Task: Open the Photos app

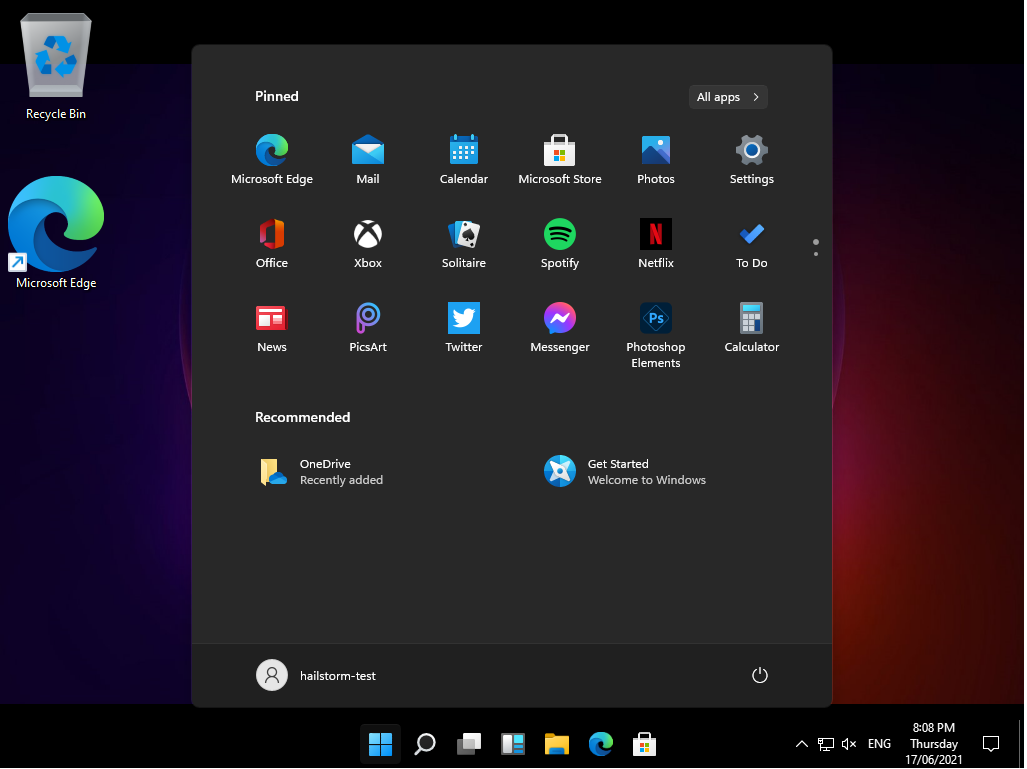Action: tap(656, 159)
